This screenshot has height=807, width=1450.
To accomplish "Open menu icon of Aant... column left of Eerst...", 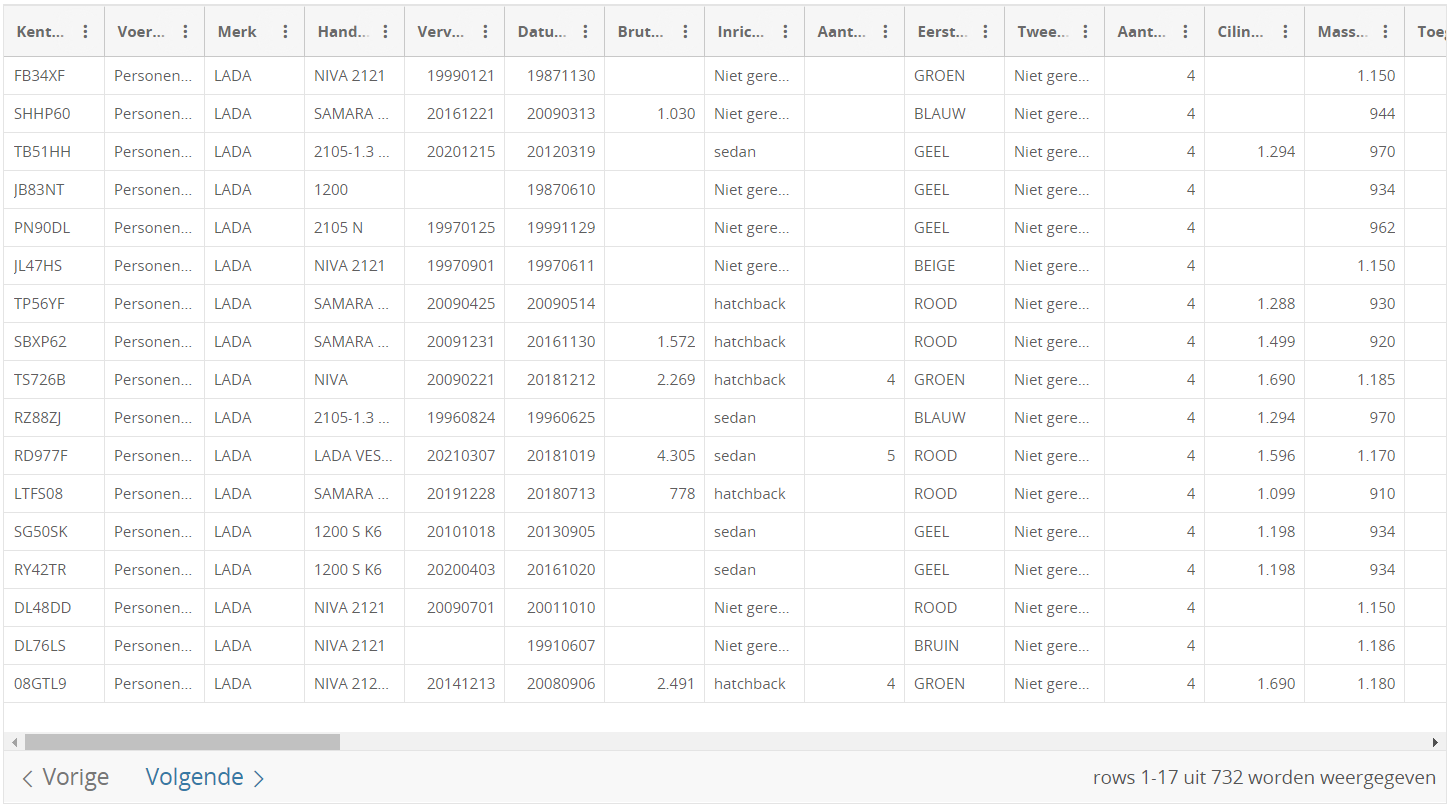I will pyautogui.click(x=885, y=32).
